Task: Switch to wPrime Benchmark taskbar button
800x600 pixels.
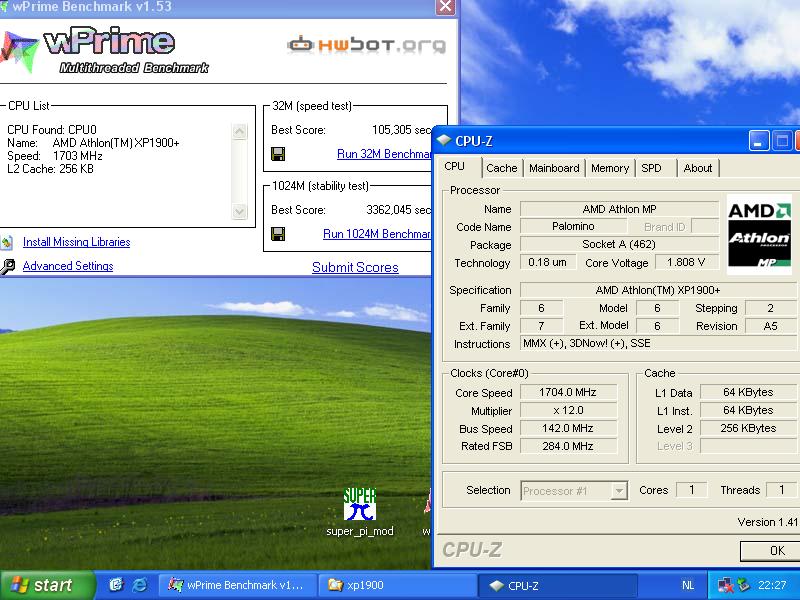Action: click(237, 585)
